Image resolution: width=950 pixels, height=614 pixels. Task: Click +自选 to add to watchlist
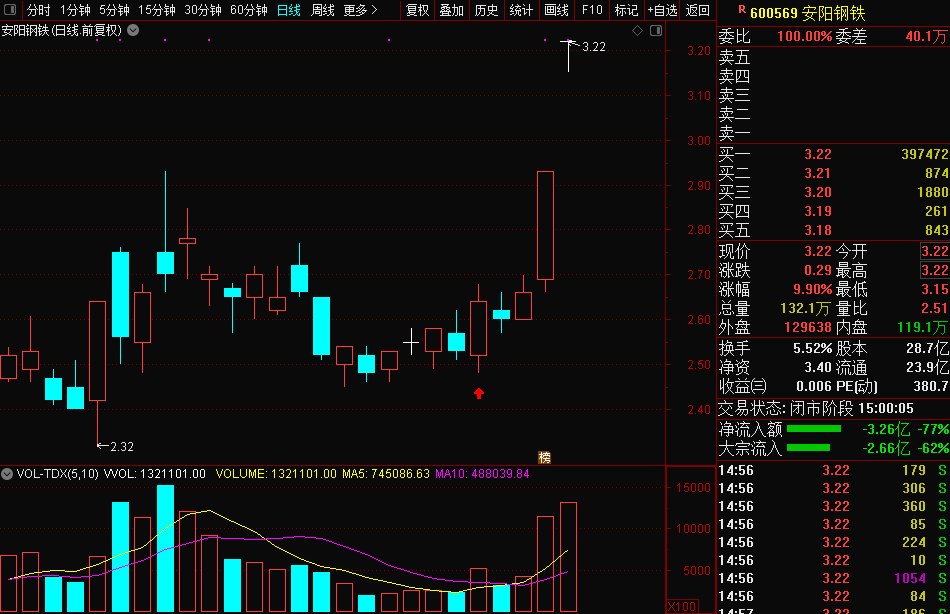coord(661,10)
